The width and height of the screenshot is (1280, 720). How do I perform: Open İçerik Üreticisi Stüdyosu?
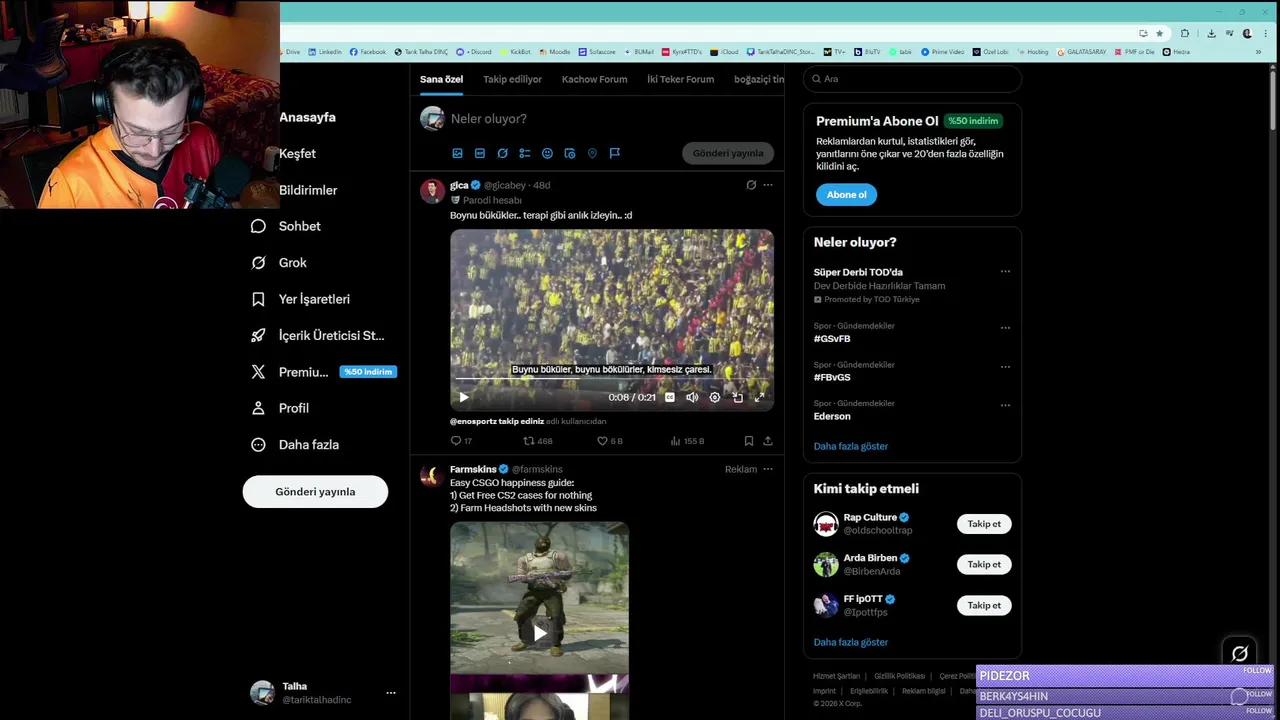point(317,335)
